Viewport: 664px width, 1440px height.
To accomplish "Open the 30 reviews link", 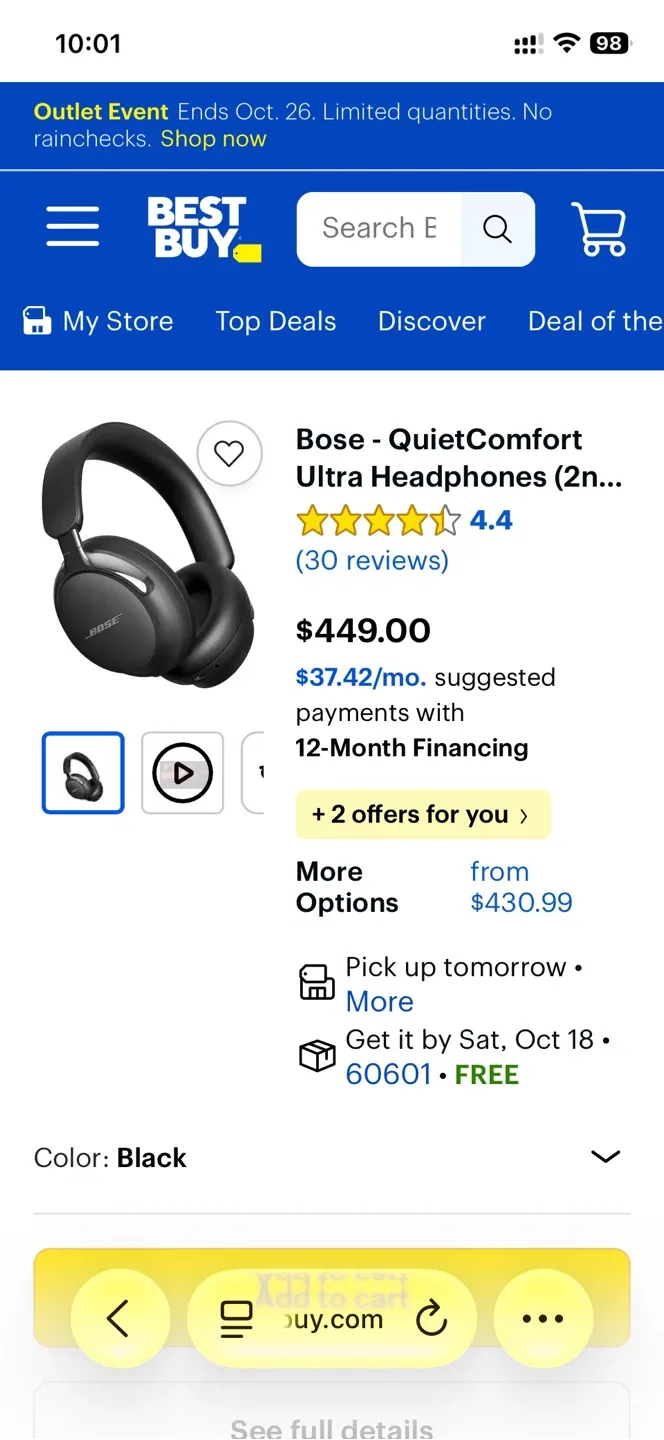I will tap(372, 560).
